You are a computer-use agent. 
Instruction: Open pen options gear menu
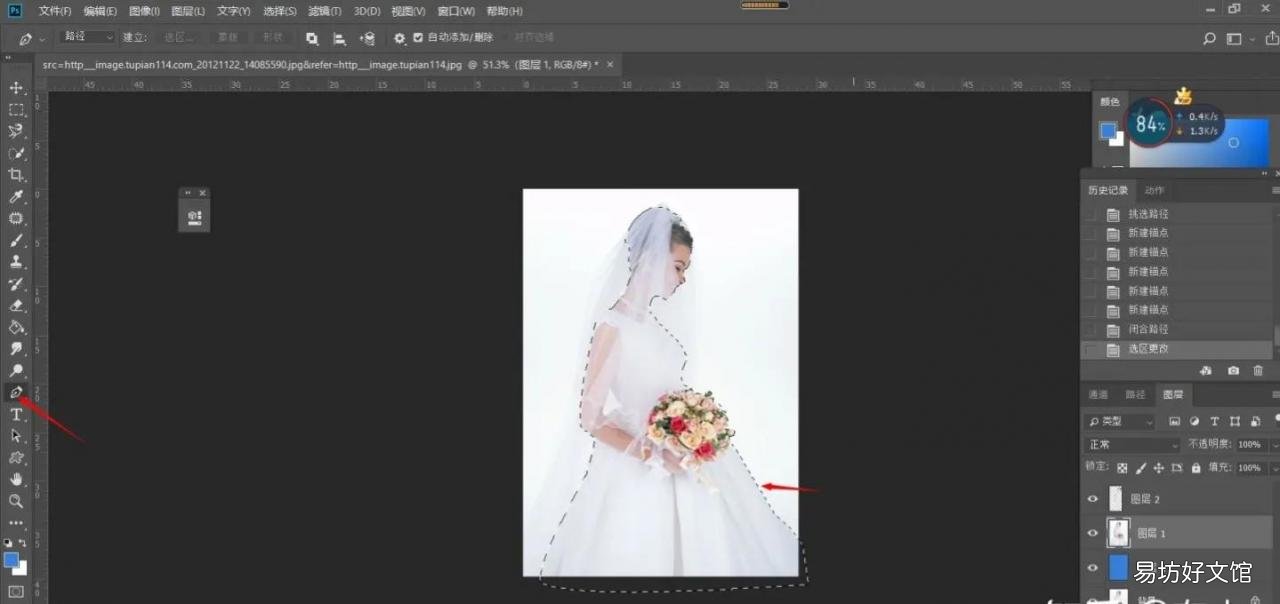399,38
